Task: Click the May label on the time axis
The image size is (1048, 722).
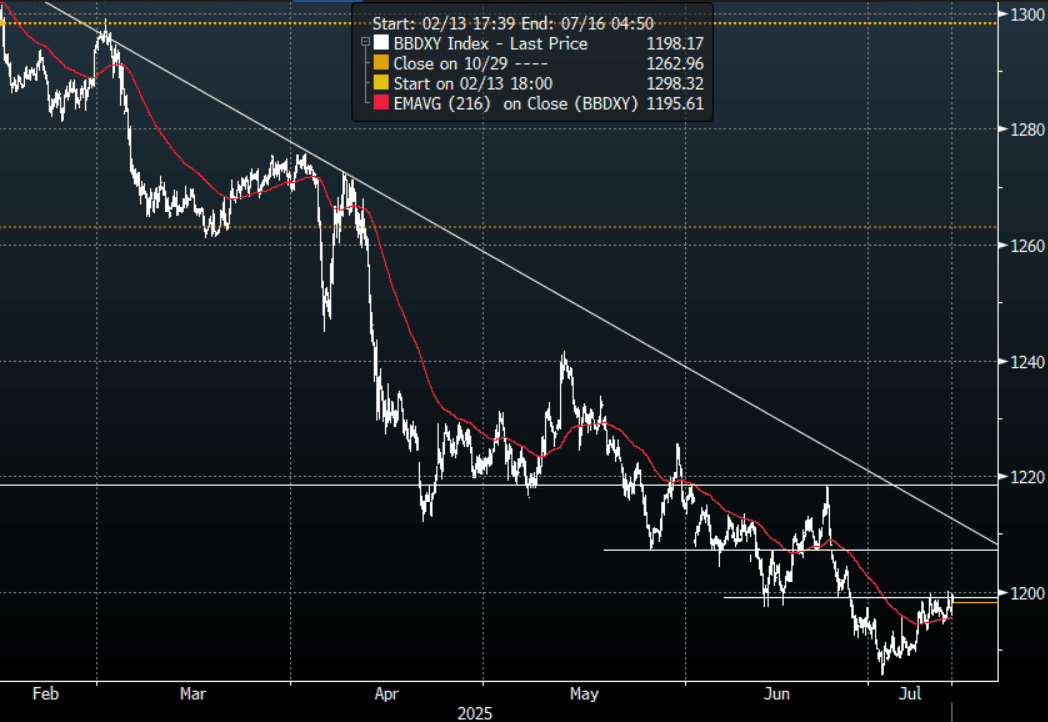Action: click(584, 694)
